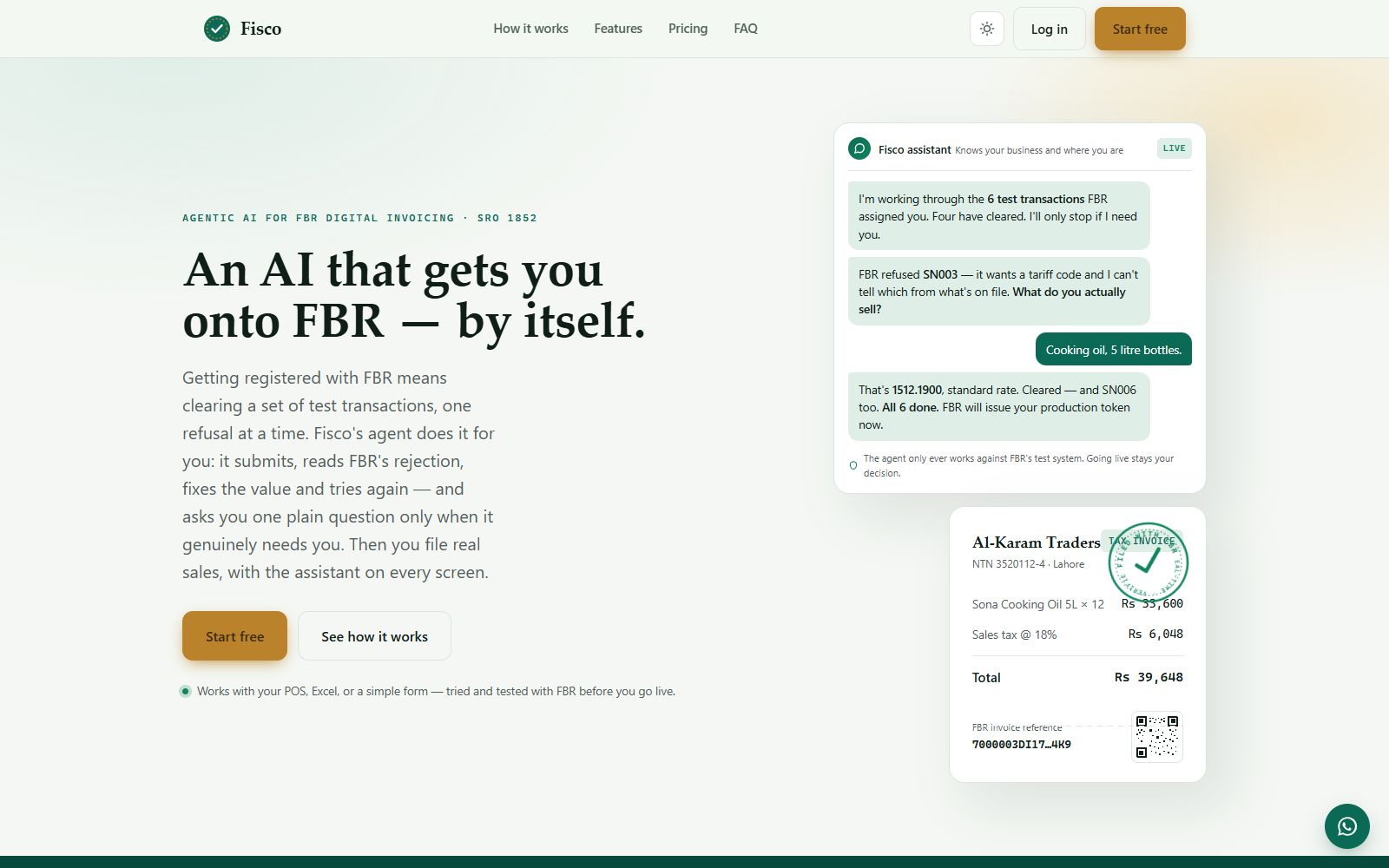This screenshot has height=868, width=1389.
Task: Open the Pricing nav link
Action: coord(688,29)
